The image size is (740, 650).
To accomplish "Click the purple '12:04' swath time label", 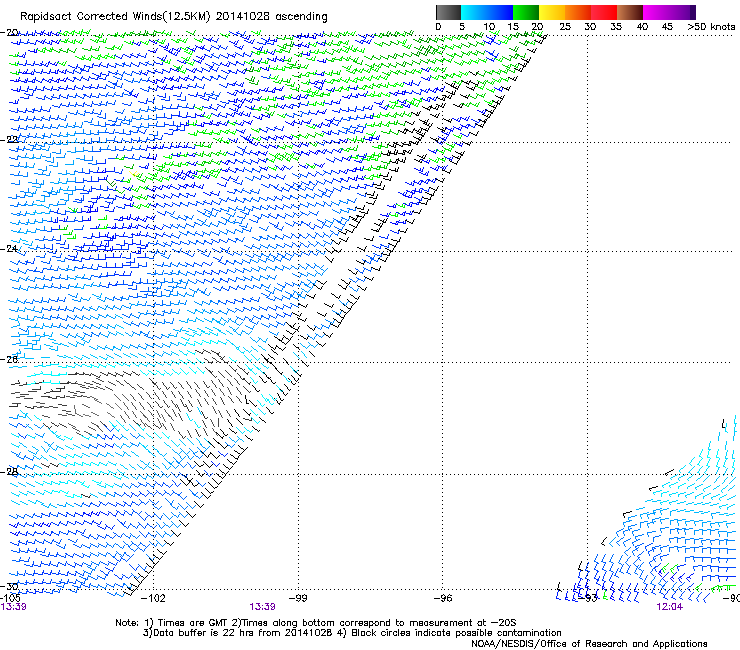I will click(x=670, y=607).
